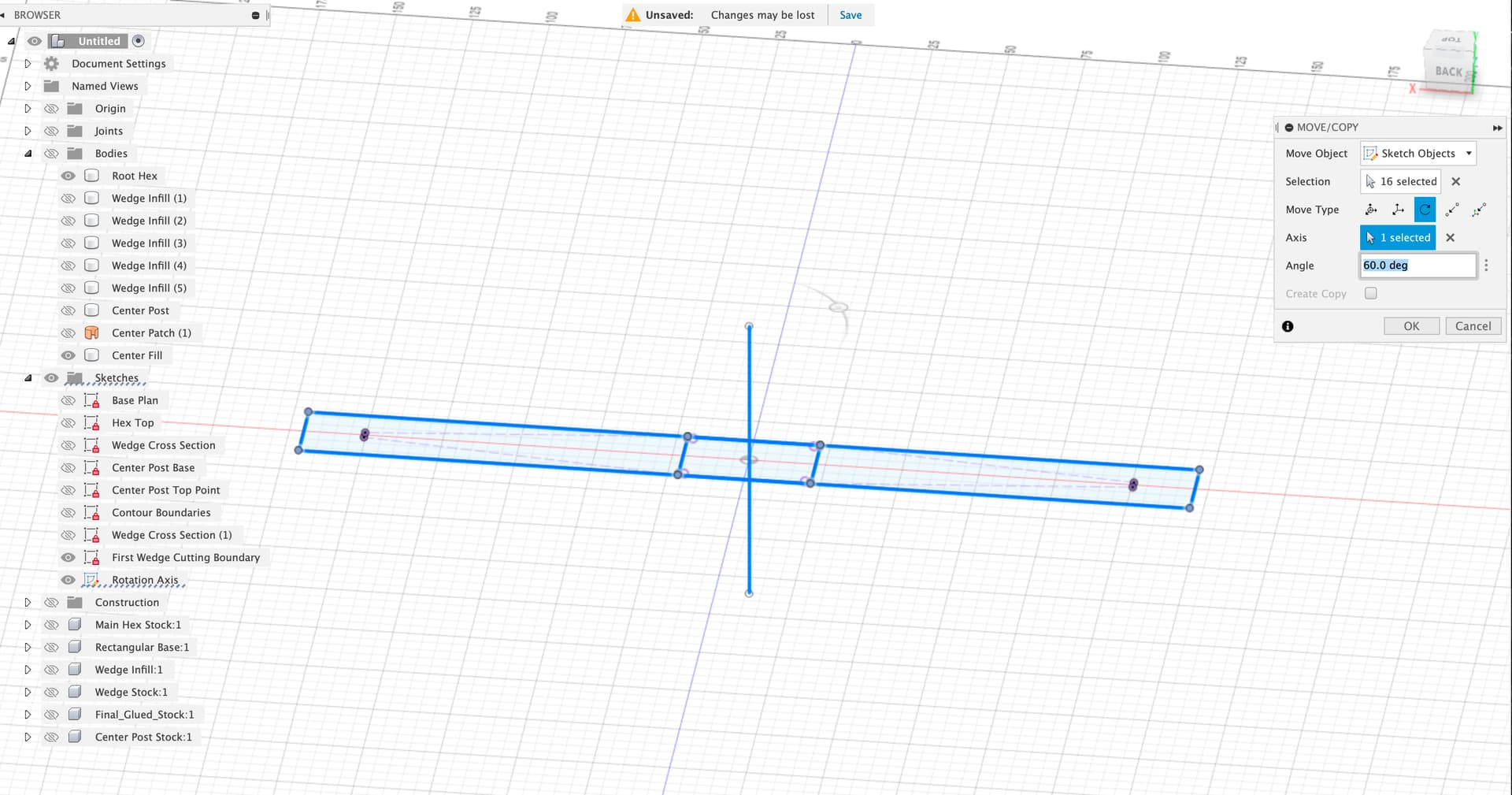Click Main Hex Stock:1 component icon
This screenshot has height=795, width=1512.
pyautogui.click(x=75, y=625)
